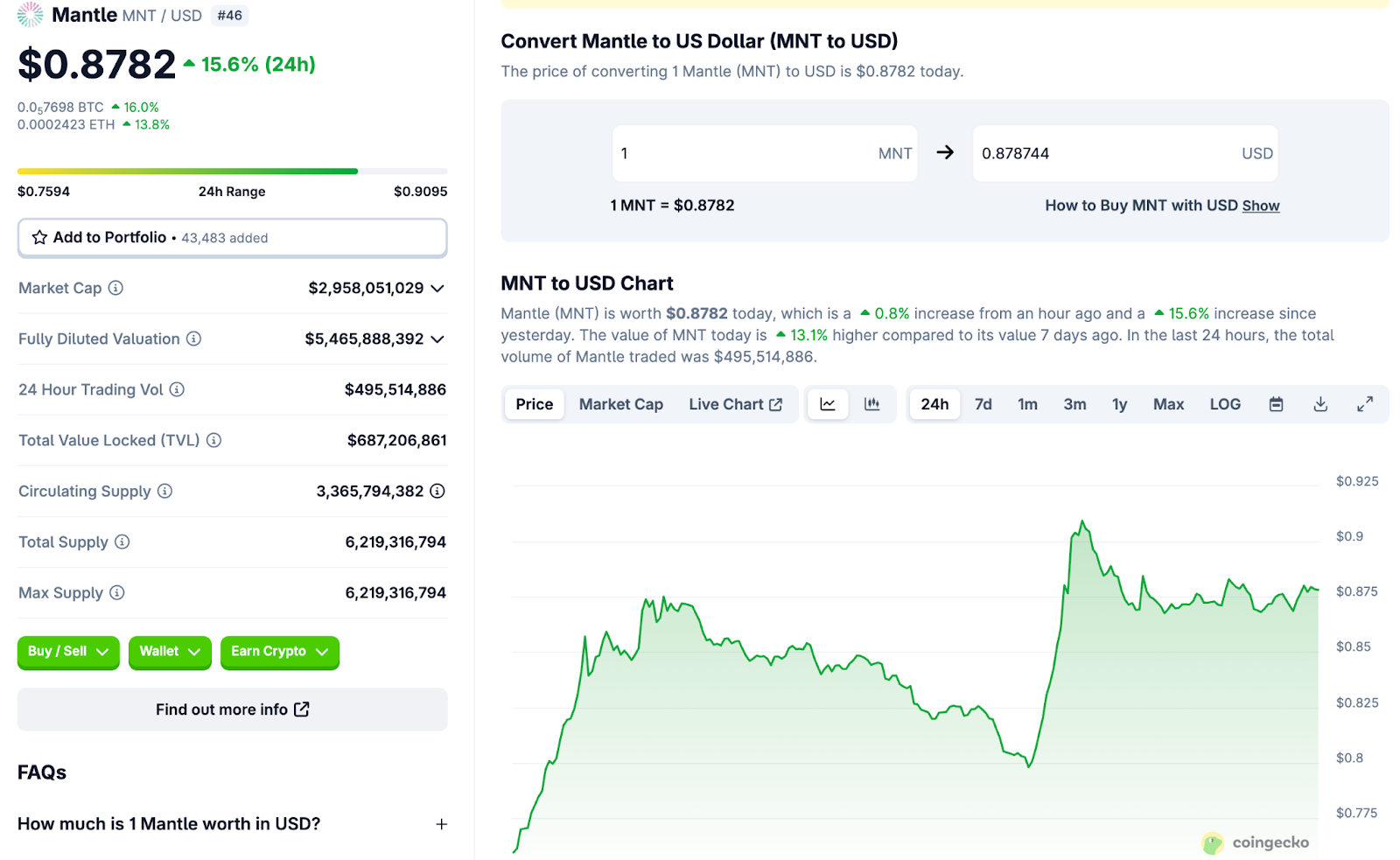
Task: Add Mantle to Portfolio
Action: pyautogui.click(x=233, y=238)
